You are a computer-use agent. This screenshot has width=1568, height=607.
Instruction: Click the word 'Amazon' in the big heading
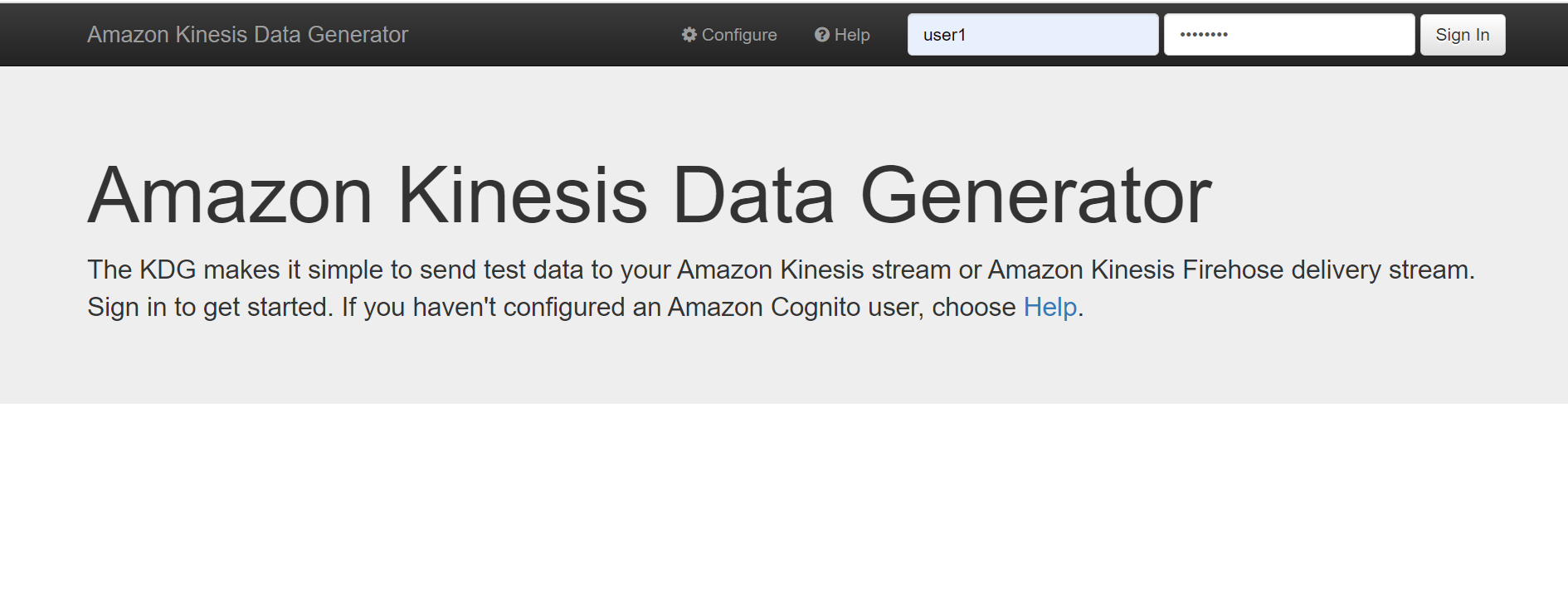point(231,197)
